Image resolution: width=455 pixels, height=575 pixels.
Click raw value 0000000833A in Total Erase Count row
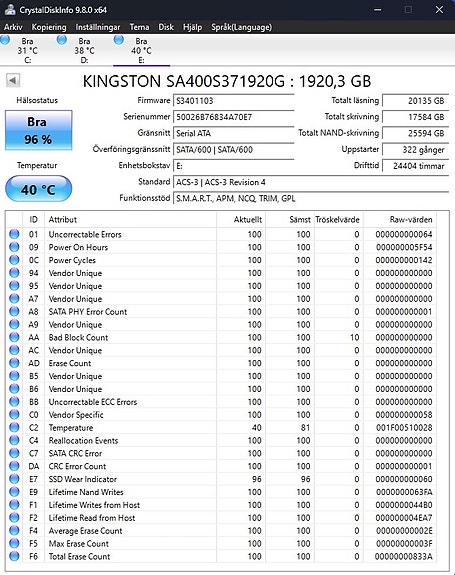pyautogui.click(x=403, y=556)
